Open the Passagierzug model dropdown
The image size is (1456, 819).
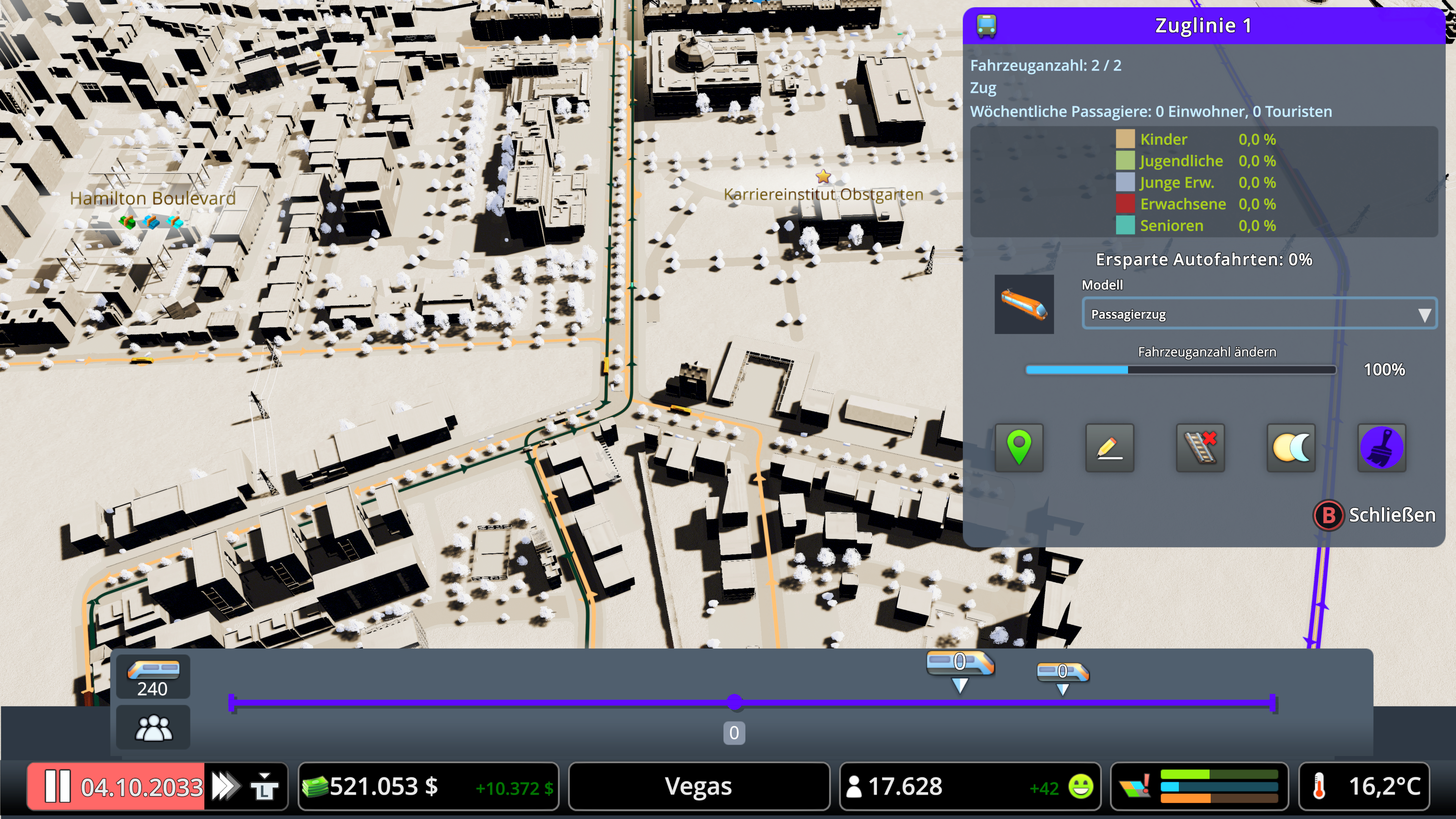pos(1259,314)
